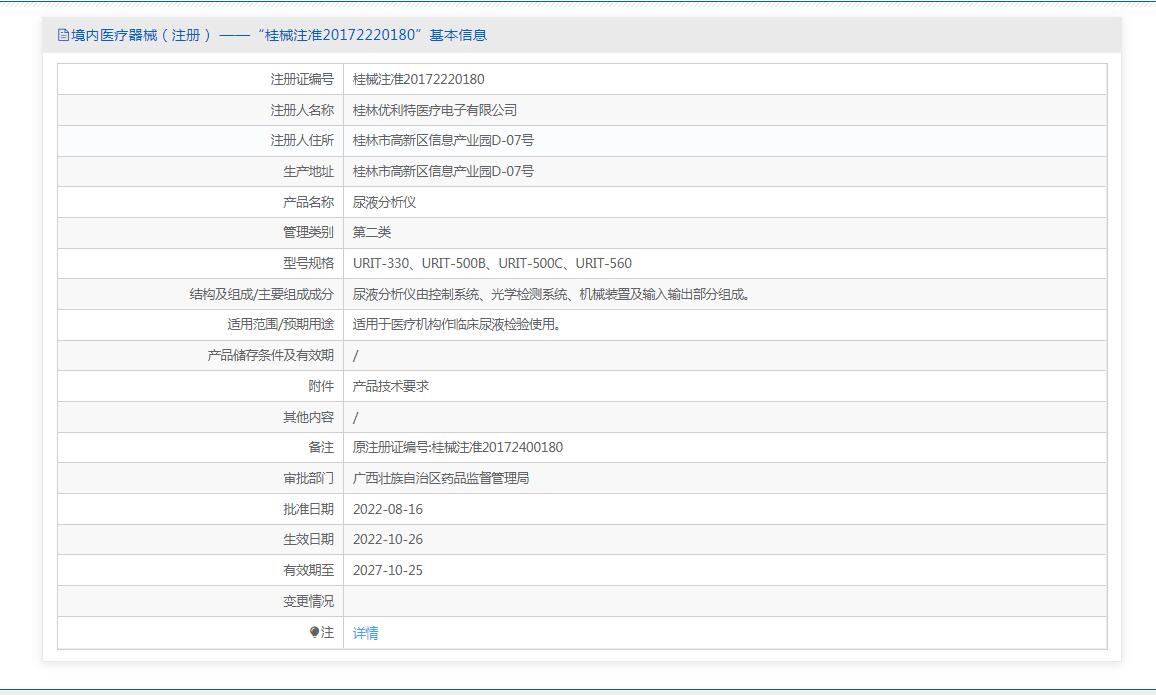
Task: Click the attachment value 产品技术要求
Action: (391, 386)
